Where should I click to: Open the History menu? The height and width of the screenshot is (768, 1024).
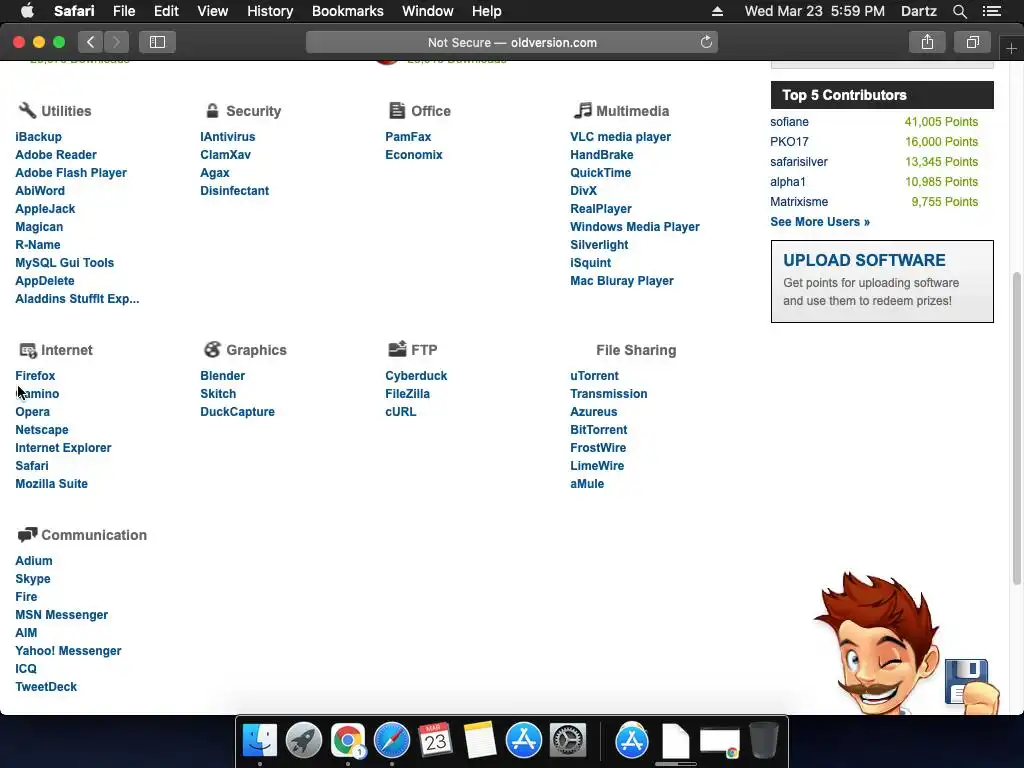tap(270, 11)
